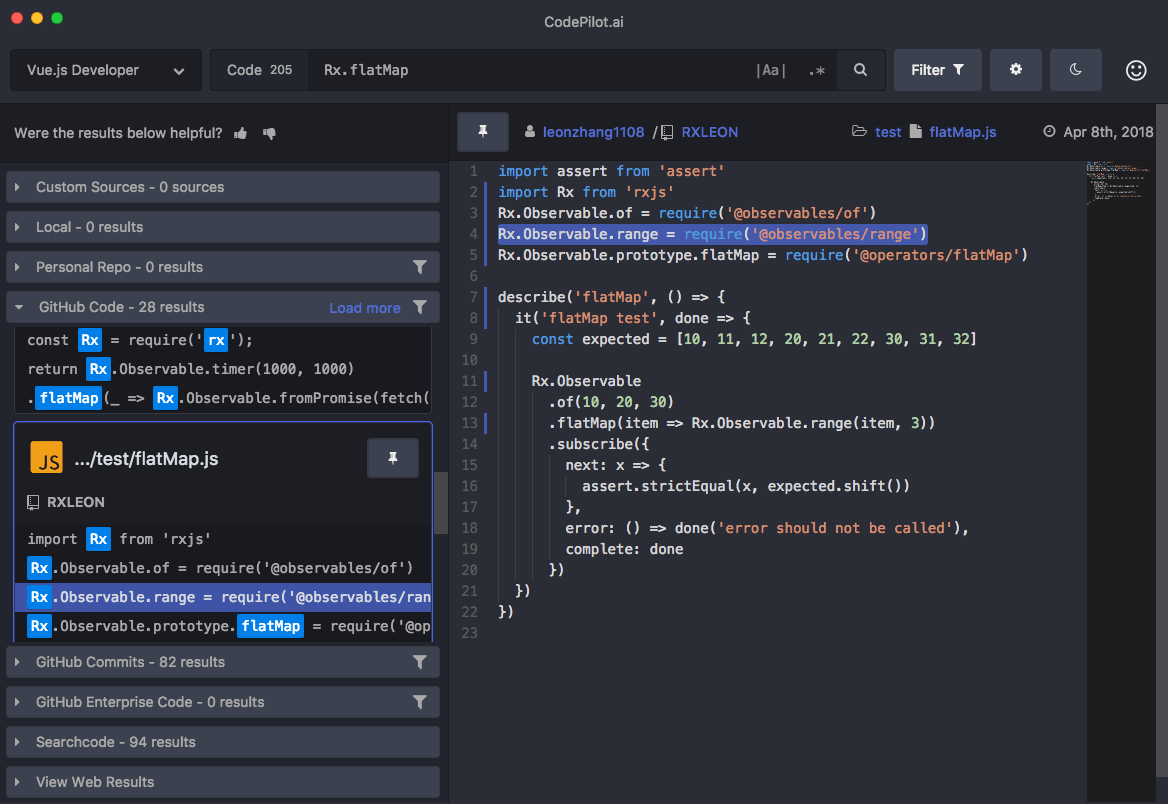Click Rx.Observable.prototype.flatMap result line

223,626
